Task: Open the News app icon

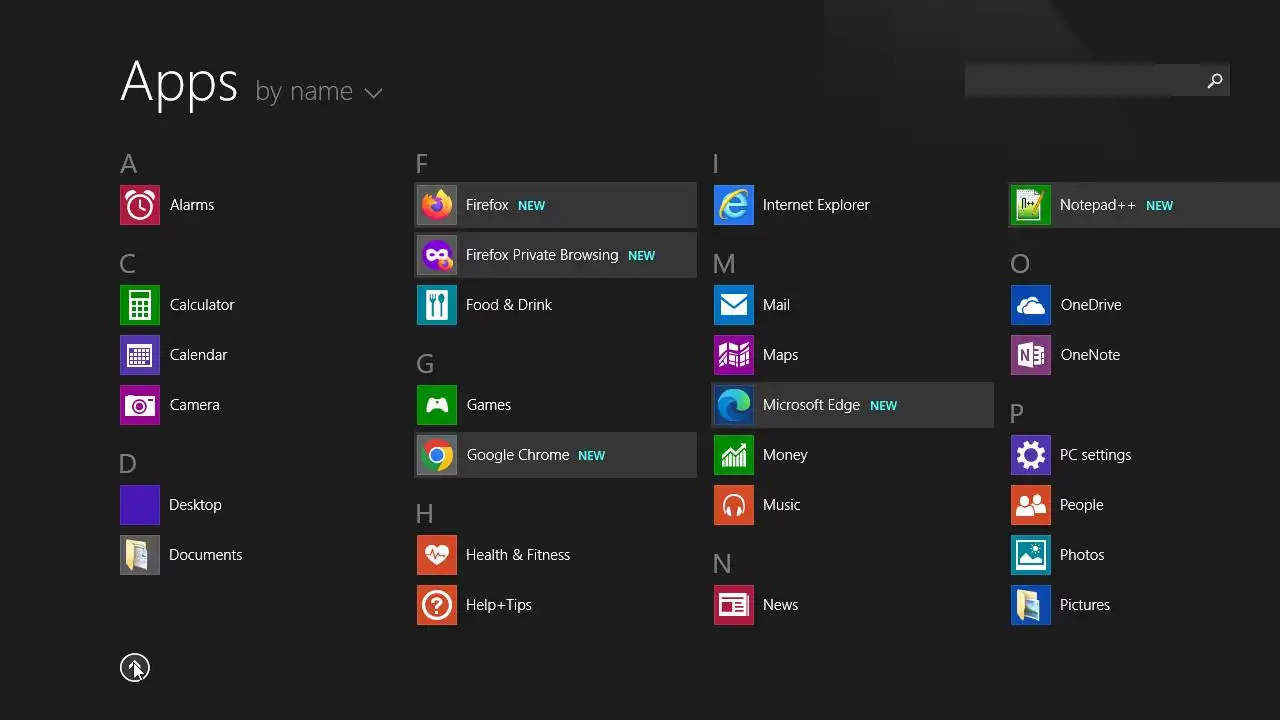Action: tap(734, 605)
